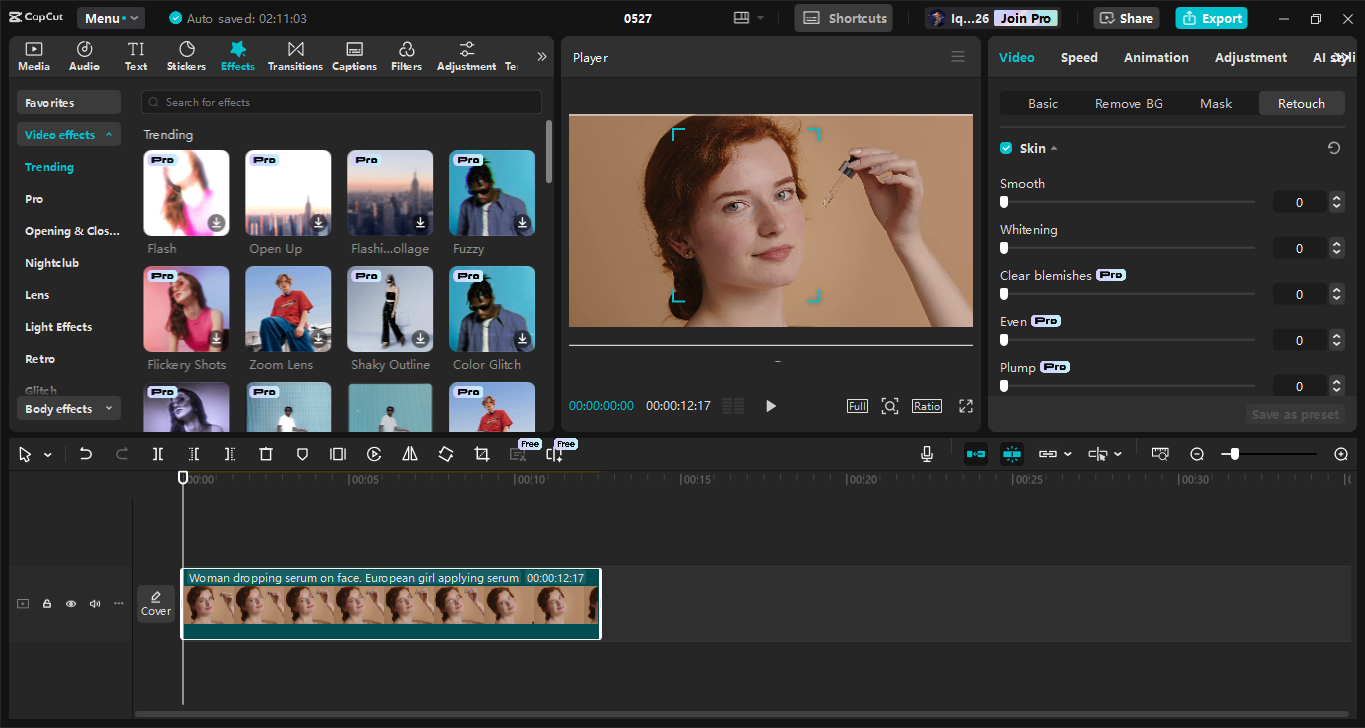
Task: Click the Smooth slider handle
Action: tap(1004, 202)
